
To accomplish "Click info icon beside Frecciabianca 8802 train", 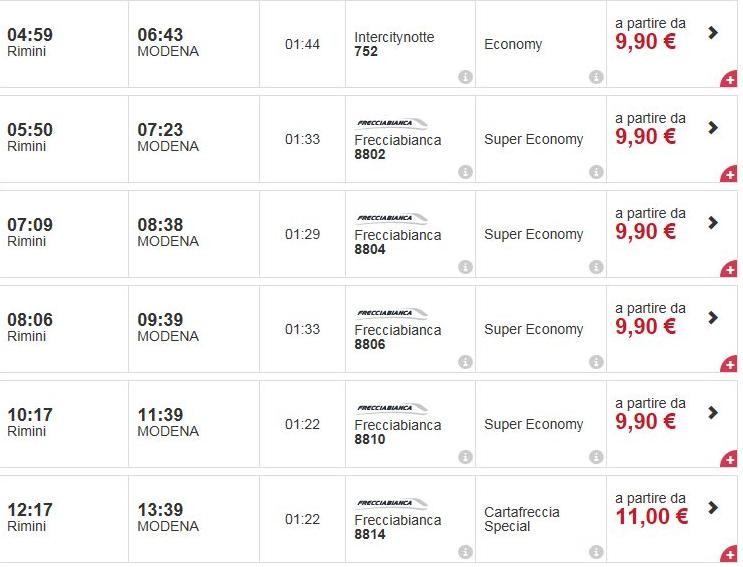I will click(465, 172).
